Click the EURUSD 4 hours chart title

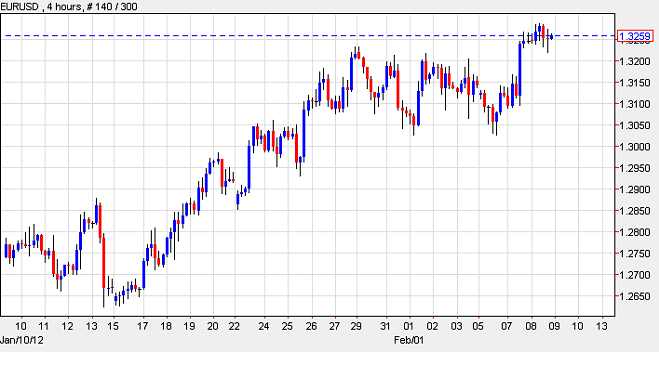click(69, 6)
